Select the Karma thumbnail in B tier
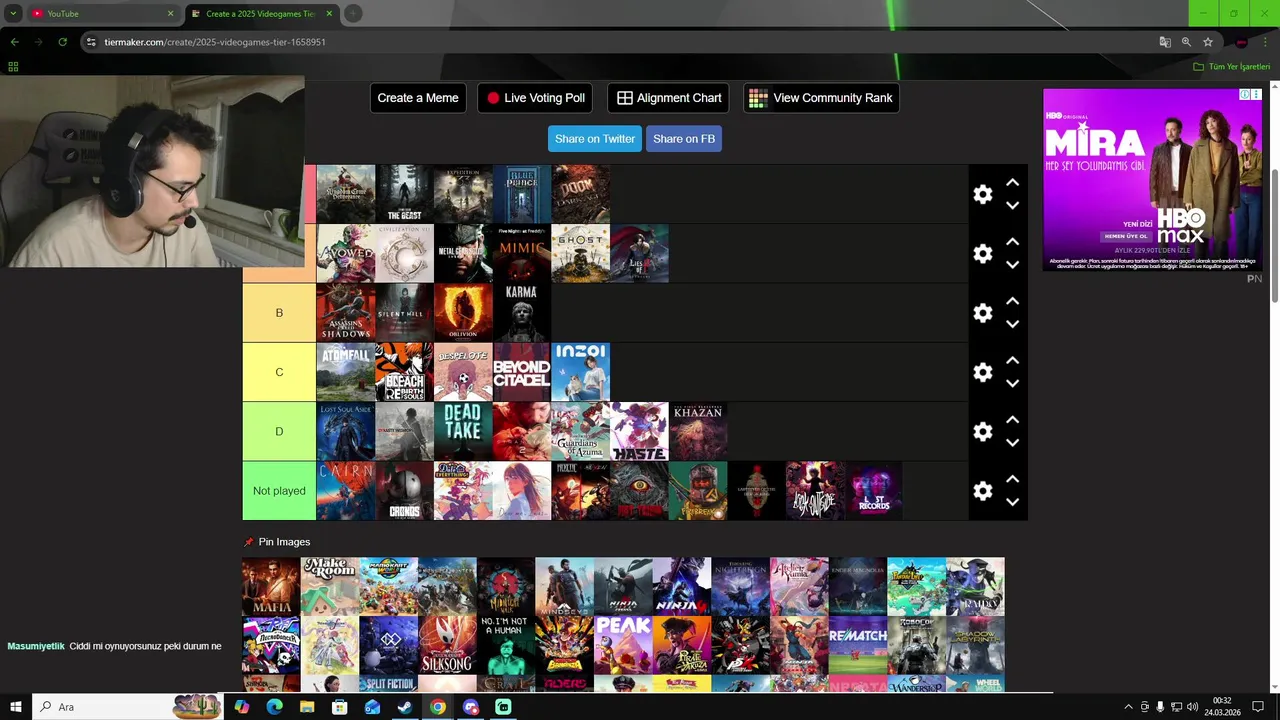Image resolution: width=1280 pixels, height=720 pixels. pyautogui.click(x=521, y=313)
